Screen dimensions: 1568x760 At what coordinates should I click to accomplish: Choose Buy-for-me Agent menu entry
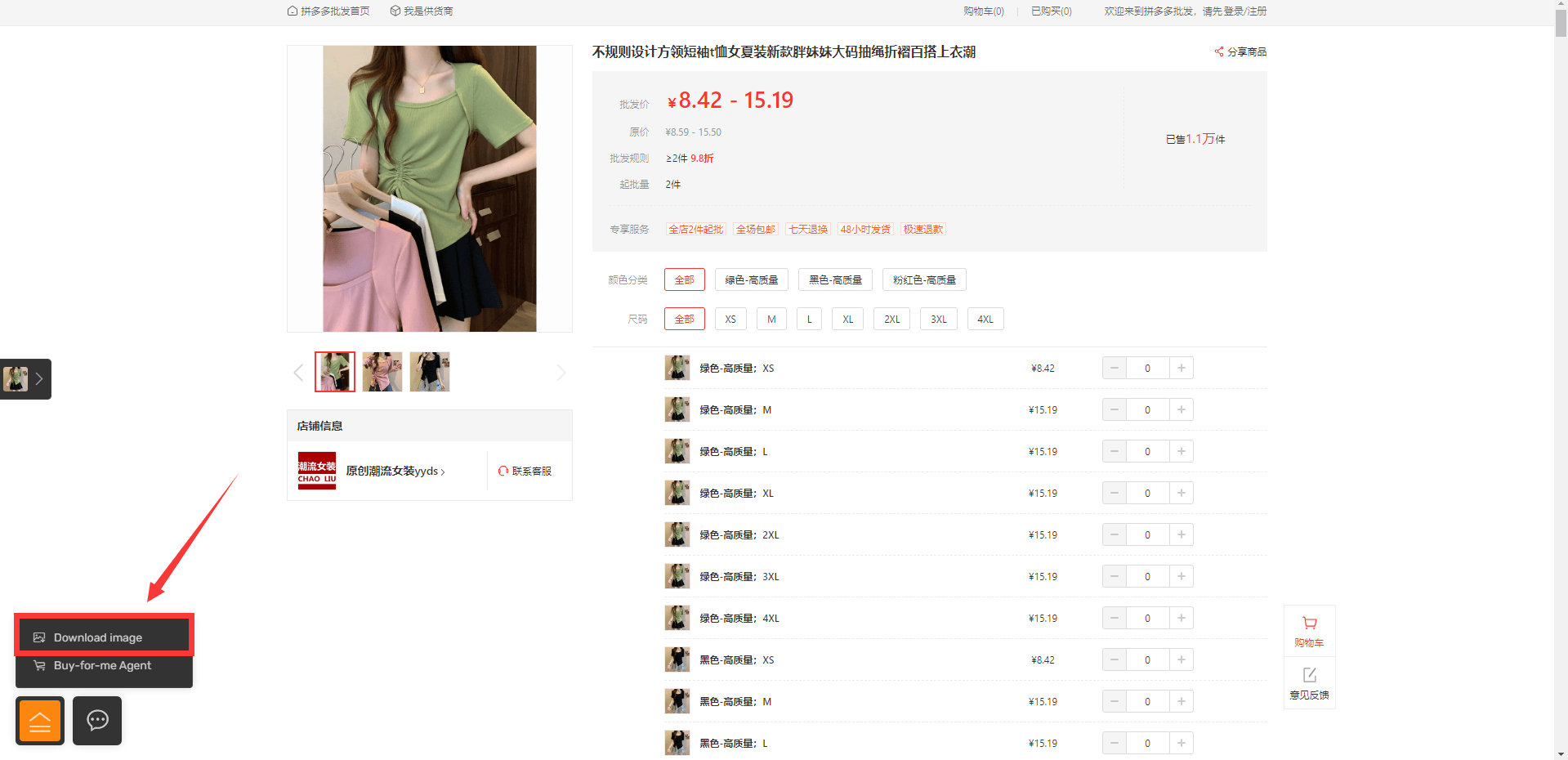point(104,666)
